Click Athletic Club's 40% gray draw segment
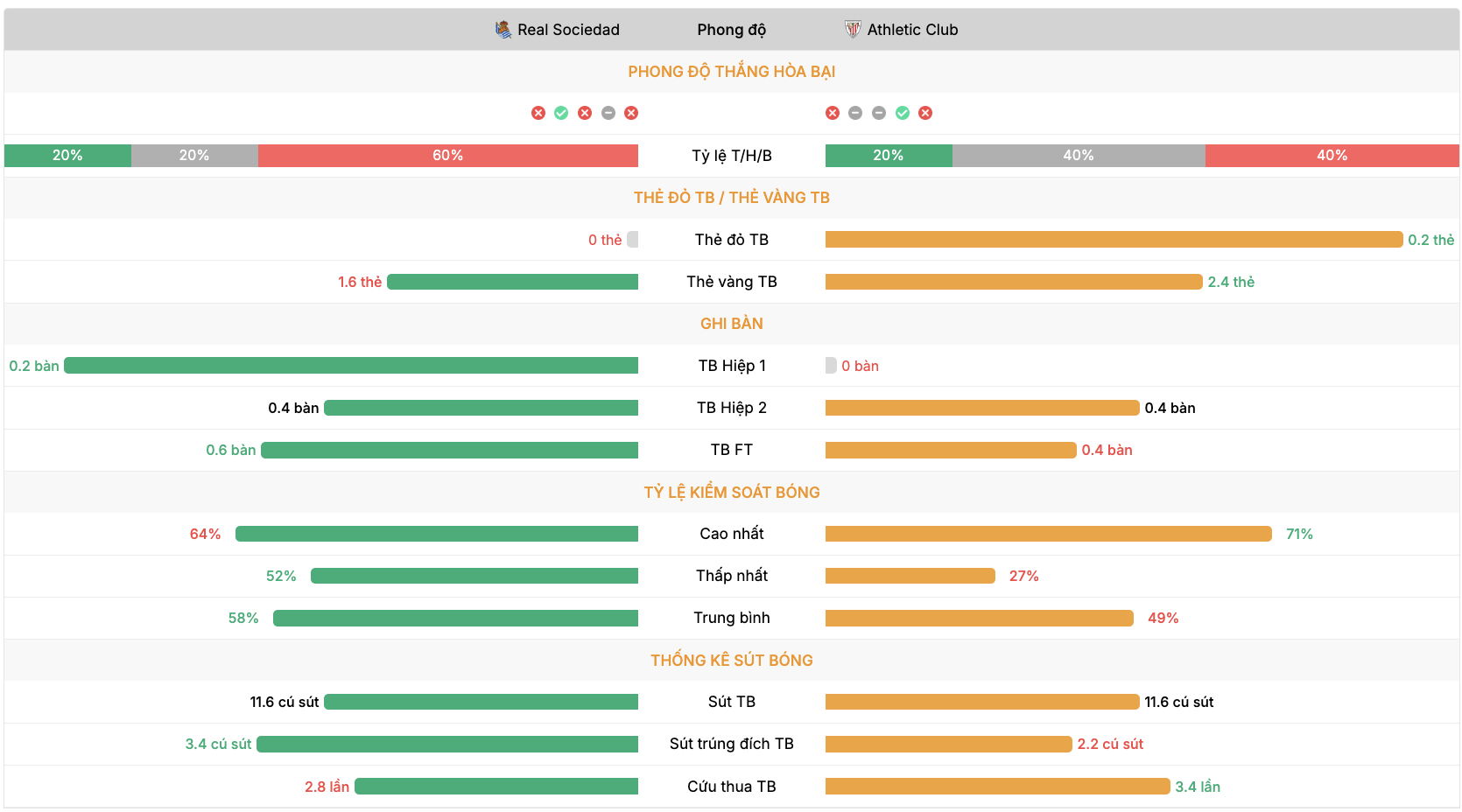The image size is (1462, 812). (1078, 156)
